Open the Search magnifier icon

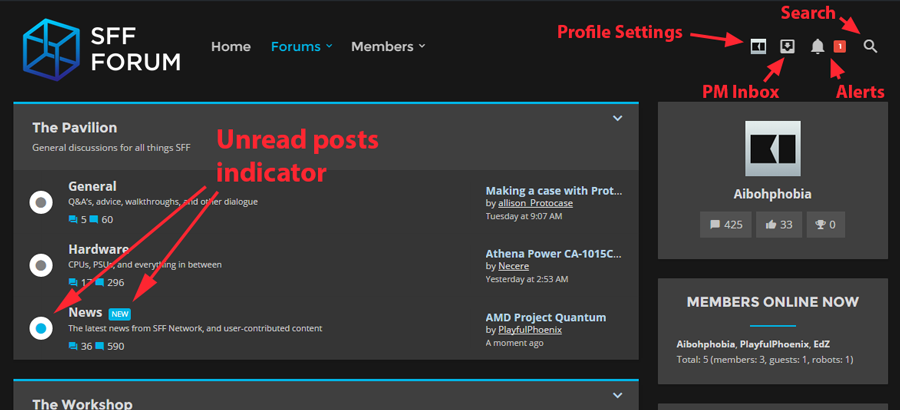pos(870,46)
